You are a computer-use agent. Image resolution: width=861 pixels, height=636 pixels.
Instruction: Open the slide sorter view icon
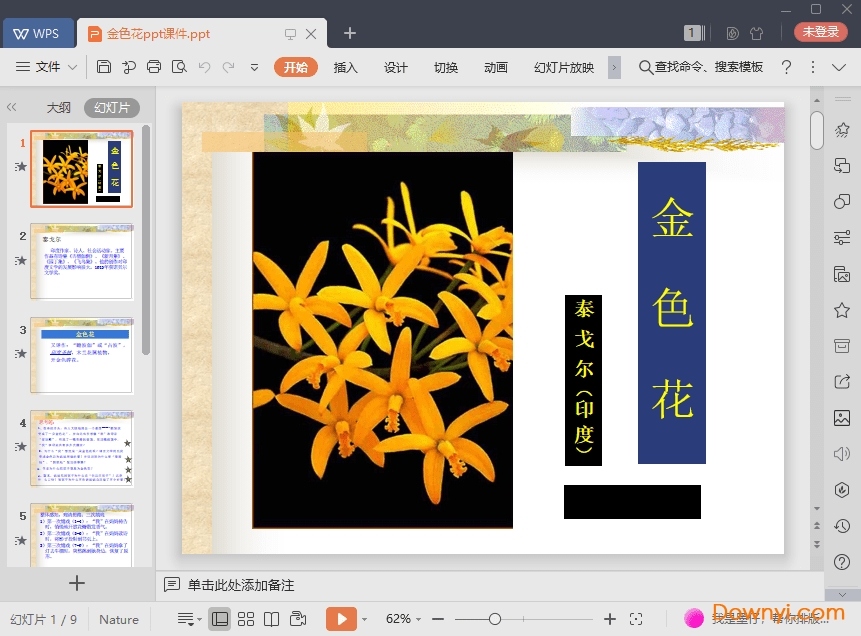click(x=246, y=619)
